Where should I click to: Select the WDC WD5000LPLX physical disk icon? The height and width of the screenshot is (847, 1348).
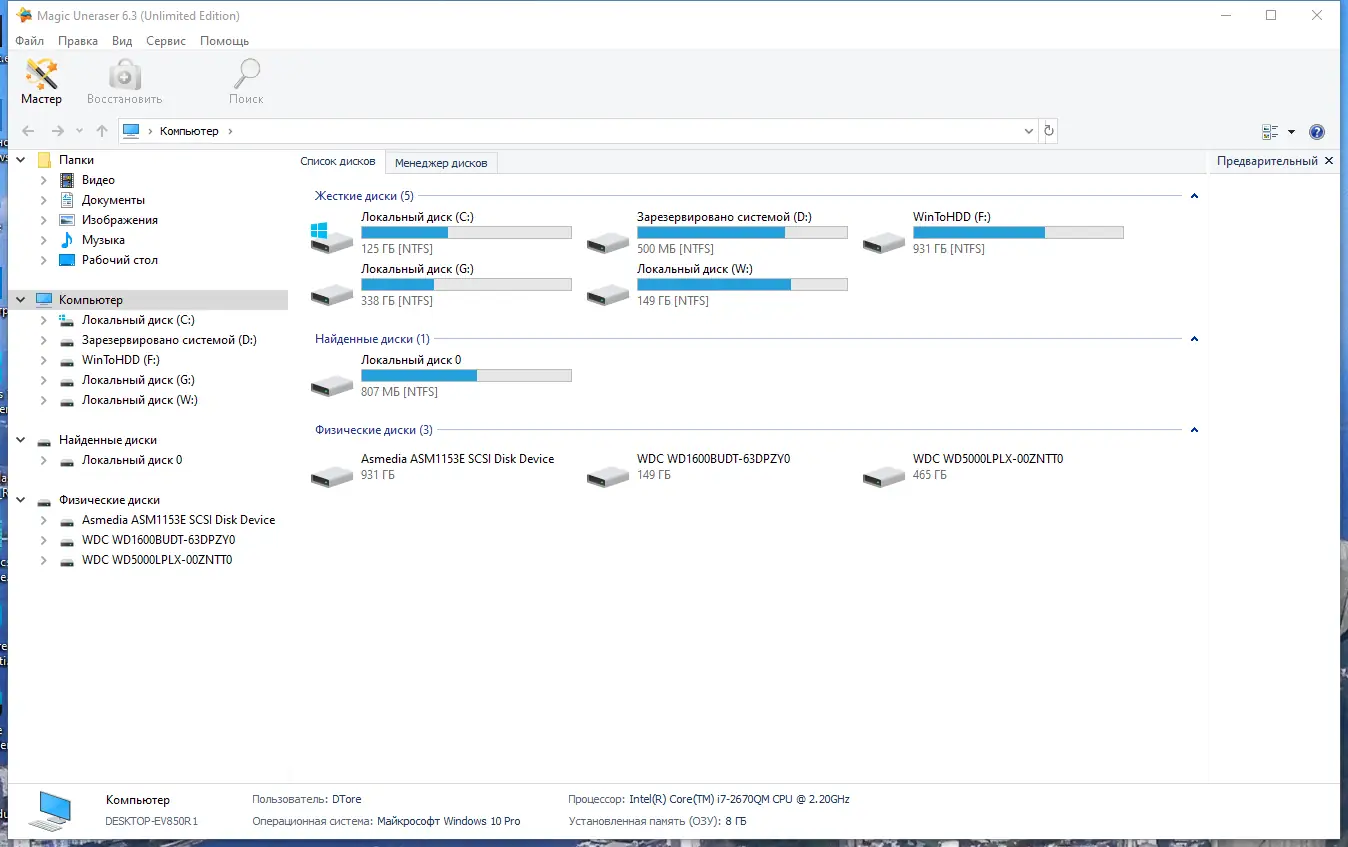point(884,475)
